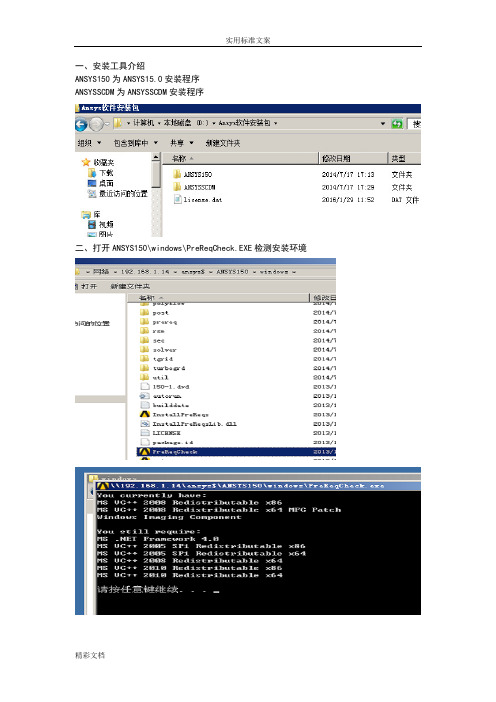Screen dimensions: 496x702
Task: Sort by the 名称 column in the windows folder
Action: pyautogui.click(x=218, y=298)
